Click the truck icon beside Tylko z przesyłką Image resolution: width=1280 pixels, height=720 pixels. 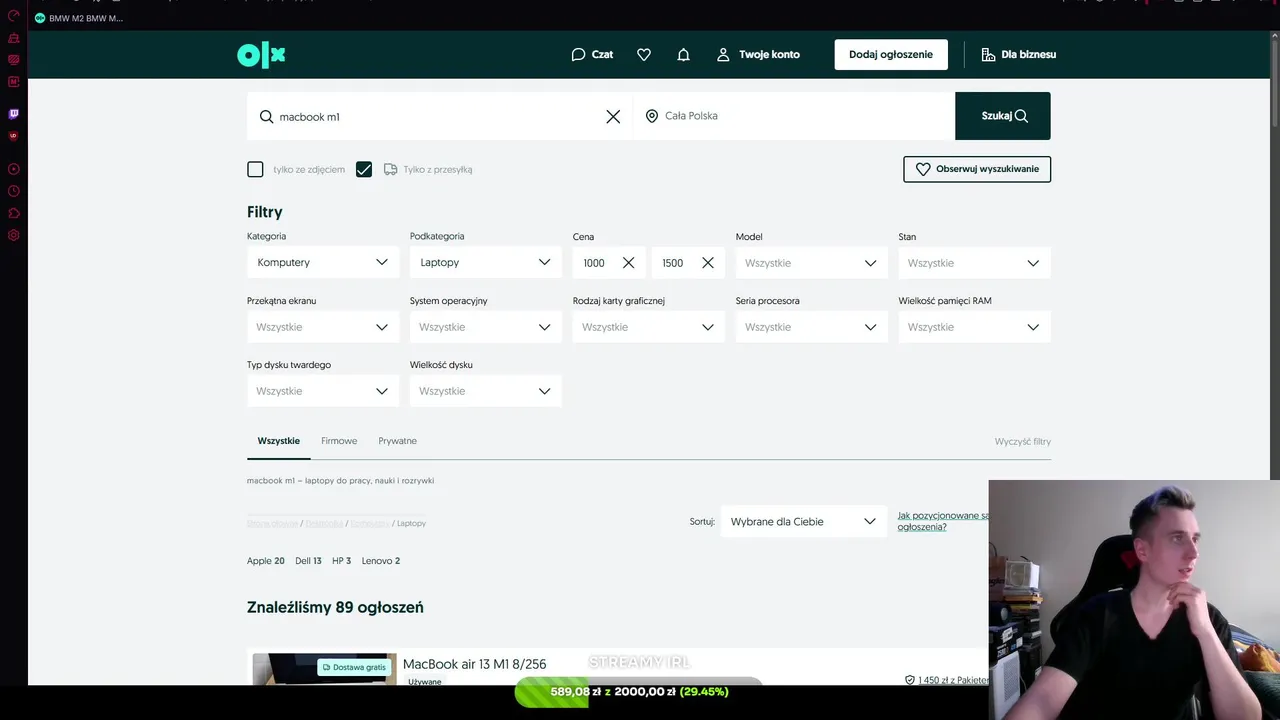[391, 170]
